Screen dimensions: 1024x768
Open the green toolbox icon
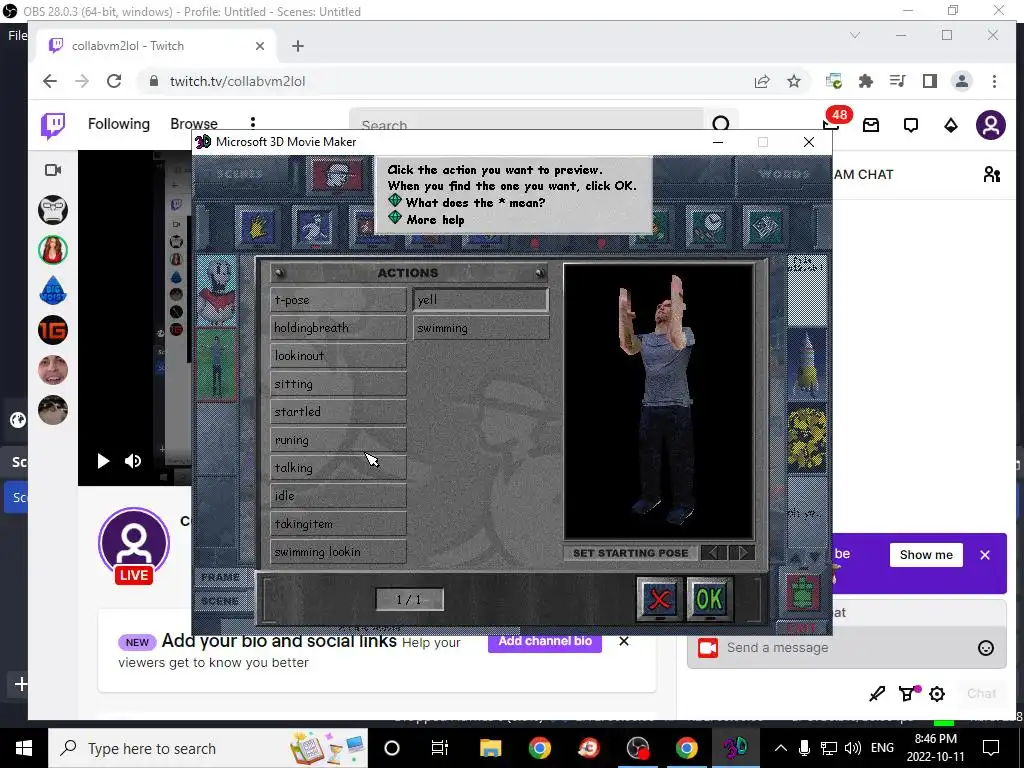(x=803, y=593)
